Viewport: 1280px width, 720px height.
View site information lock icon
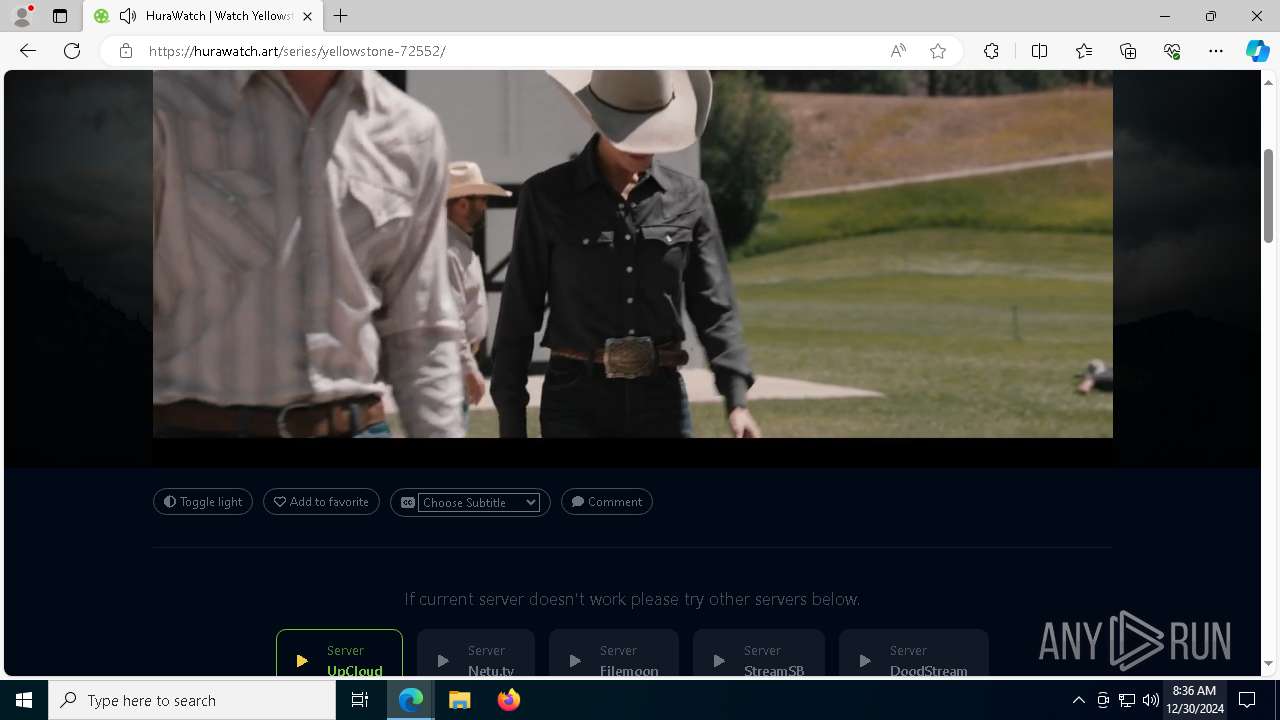[x=126, y=51]
